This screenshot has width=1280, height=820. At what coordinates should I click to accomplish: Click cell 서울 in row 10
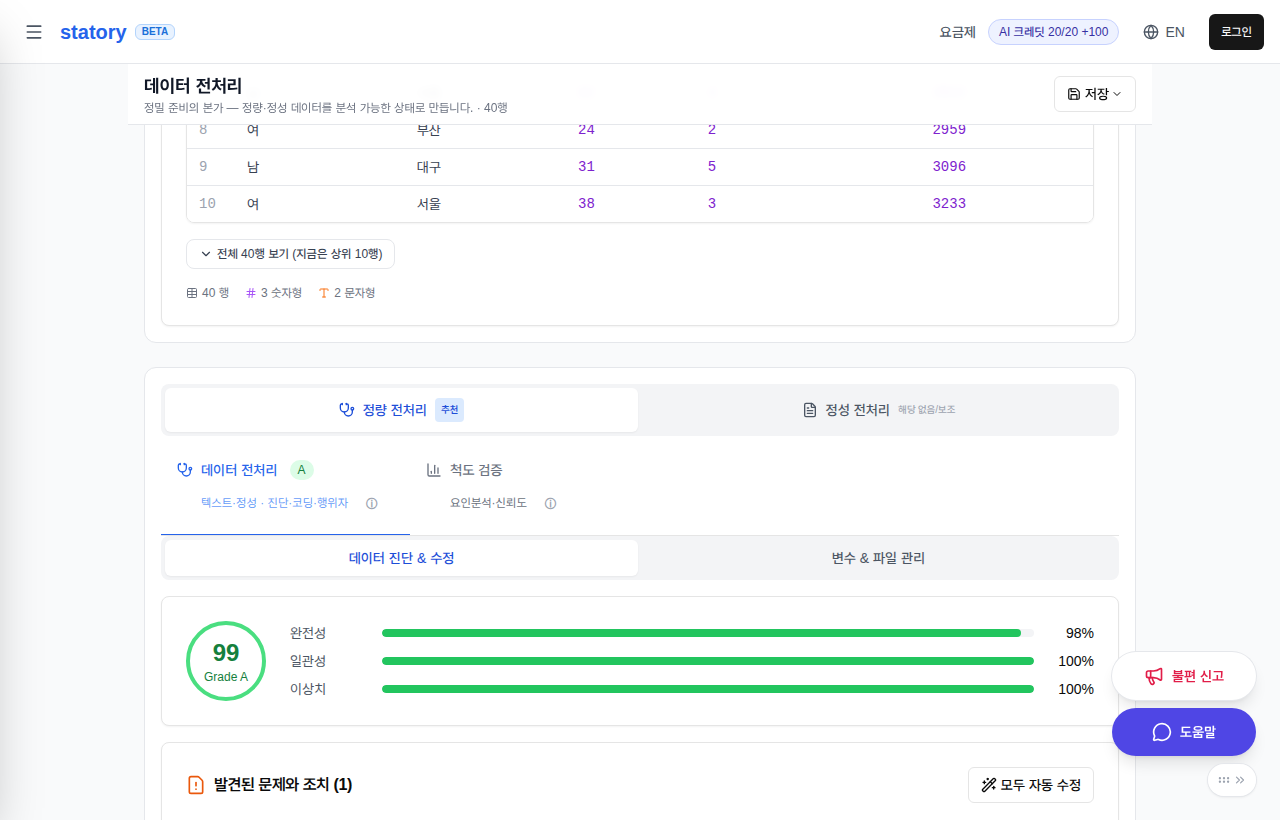tap(429, 204)
